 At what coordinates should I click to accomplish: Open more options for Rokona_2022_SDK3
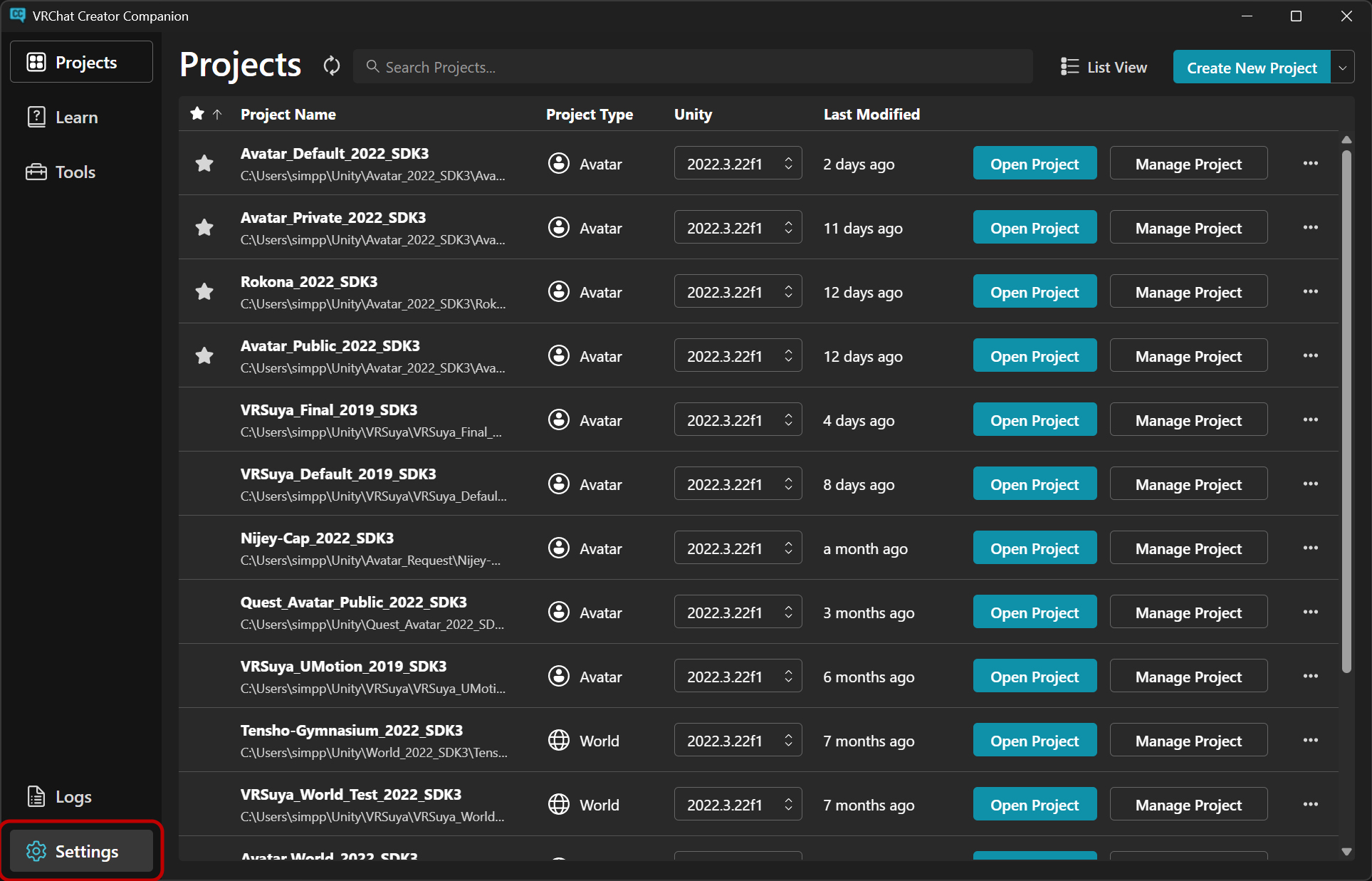[1311, 292]
